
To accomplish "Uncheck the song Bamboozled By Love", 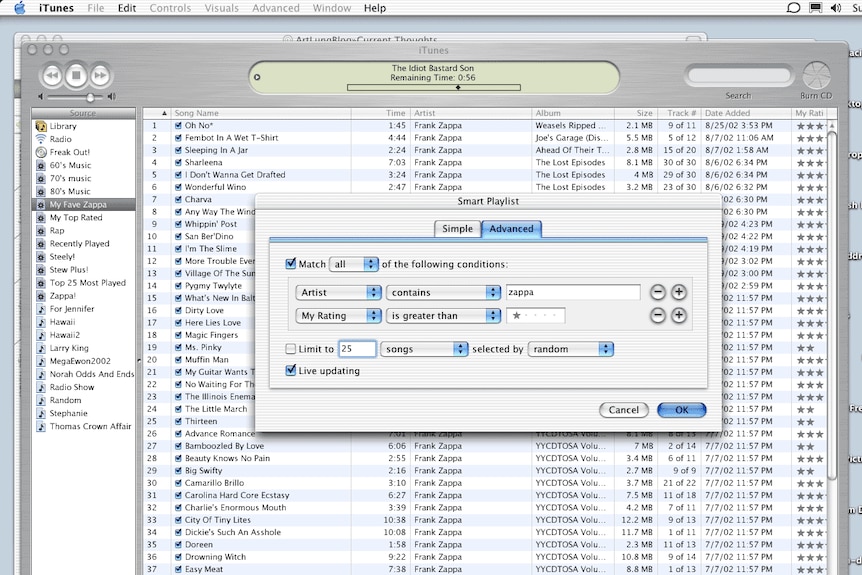I will [x=178, y=446].
